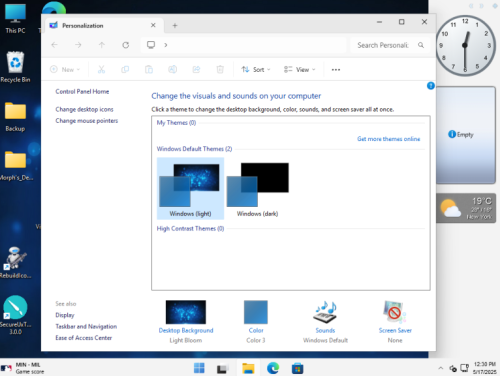Launch Microsoft Edge from the taskbar
This screenshot has height=376, width=500.
click(273, 368)
